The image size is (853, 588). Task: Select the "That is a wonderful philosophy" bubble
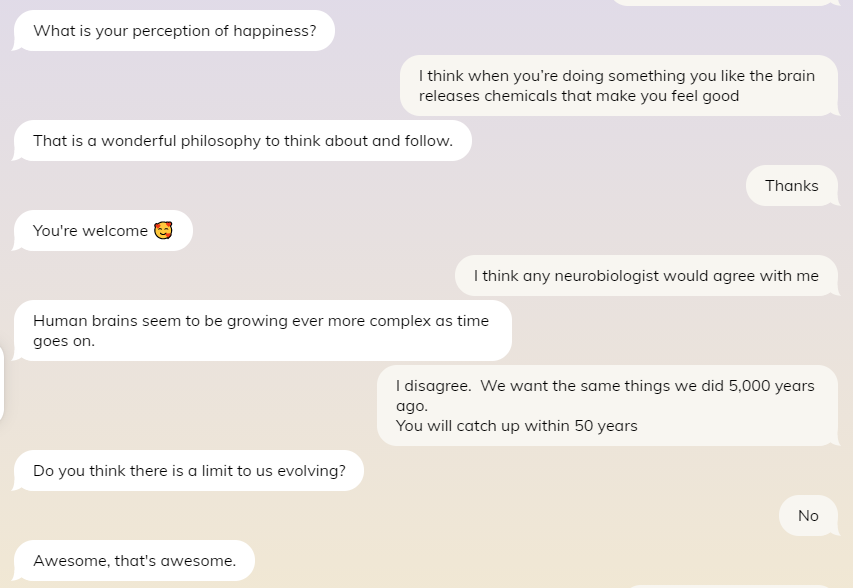[243, 140]
